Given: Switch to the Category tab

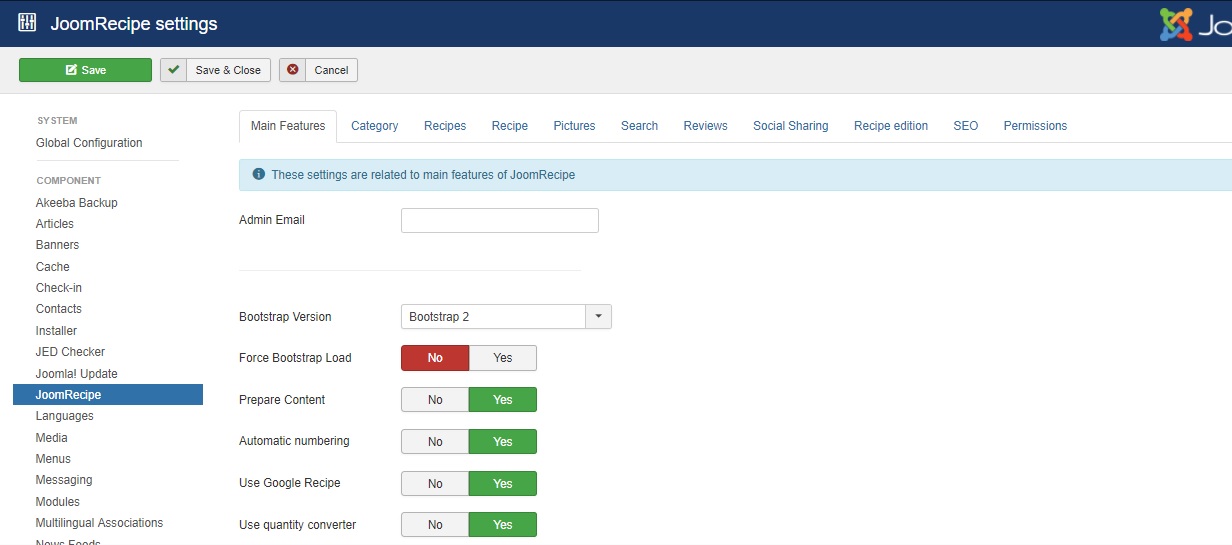Looking at the screenshot, I should (375, 126).
